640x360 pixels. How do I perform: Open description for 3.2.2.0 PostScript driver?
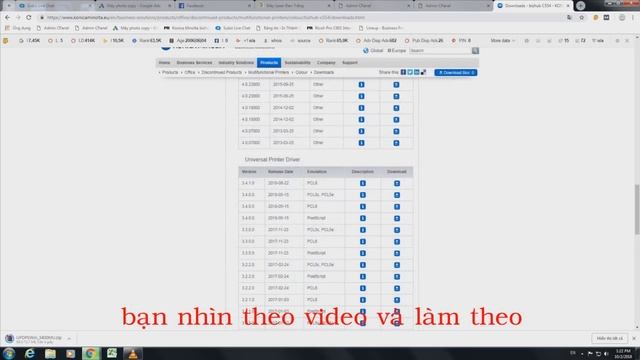pyautogui.click(x=362, y=277)
